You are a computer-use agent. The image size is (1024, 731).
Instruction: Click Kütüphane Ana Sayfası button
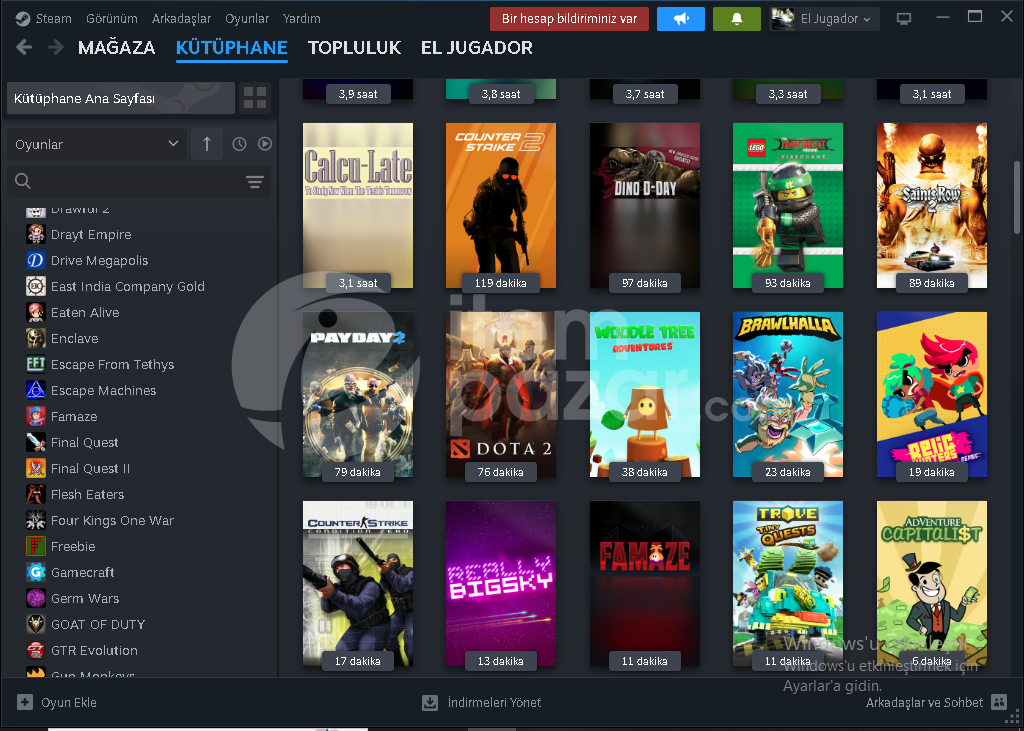[121, 98]
